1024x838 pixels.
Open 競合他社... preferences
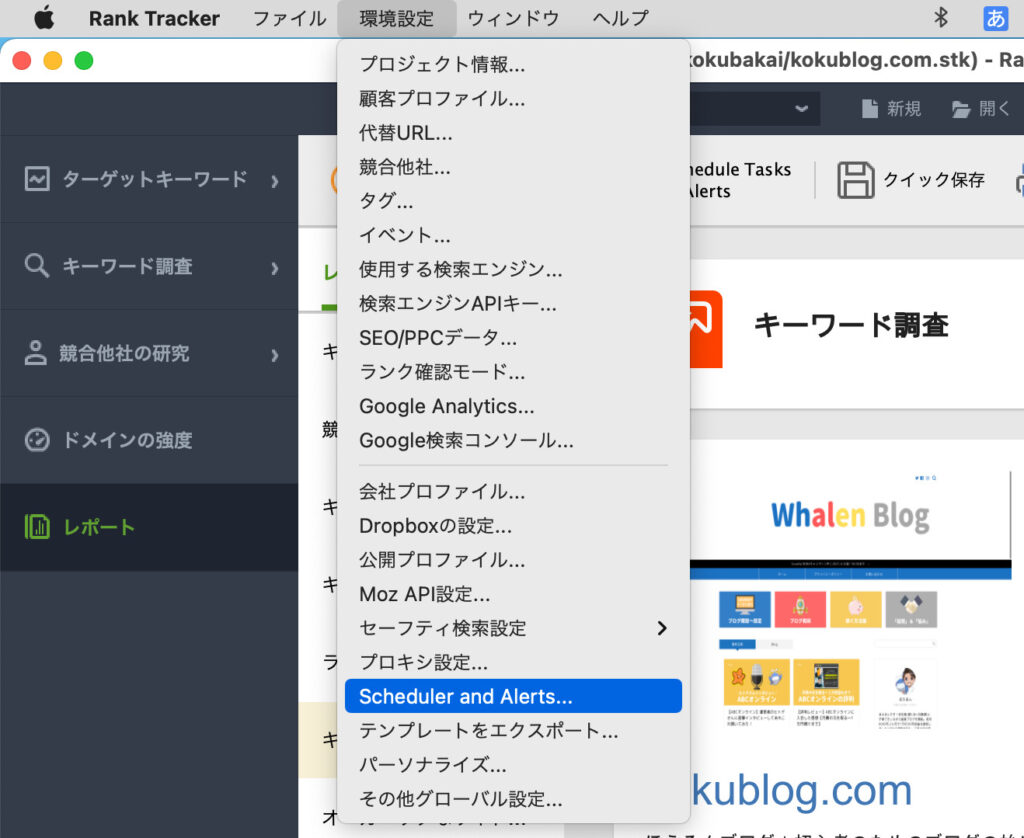tap(513, 167)
